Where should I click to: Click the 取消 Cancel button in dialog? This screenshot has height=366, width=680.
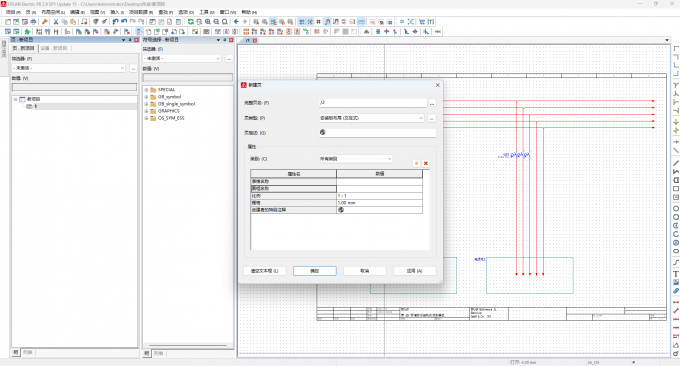pos(365,271)
